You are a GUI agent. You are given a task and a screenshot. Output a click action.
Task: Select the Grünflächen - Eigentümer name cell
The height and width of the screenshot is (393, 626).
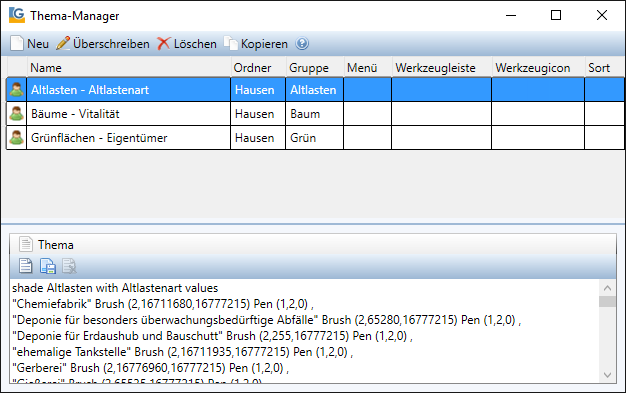(129, 138)
